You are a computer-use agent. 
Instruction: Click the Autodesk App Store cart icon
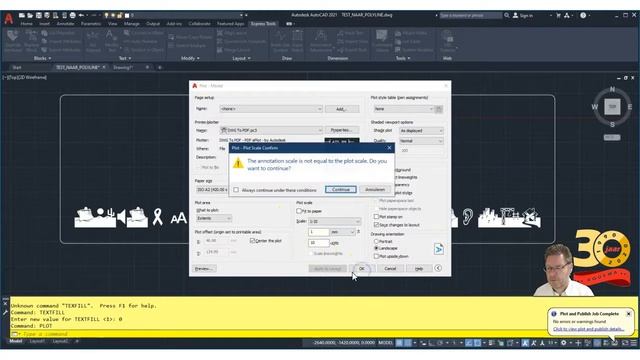558,15
